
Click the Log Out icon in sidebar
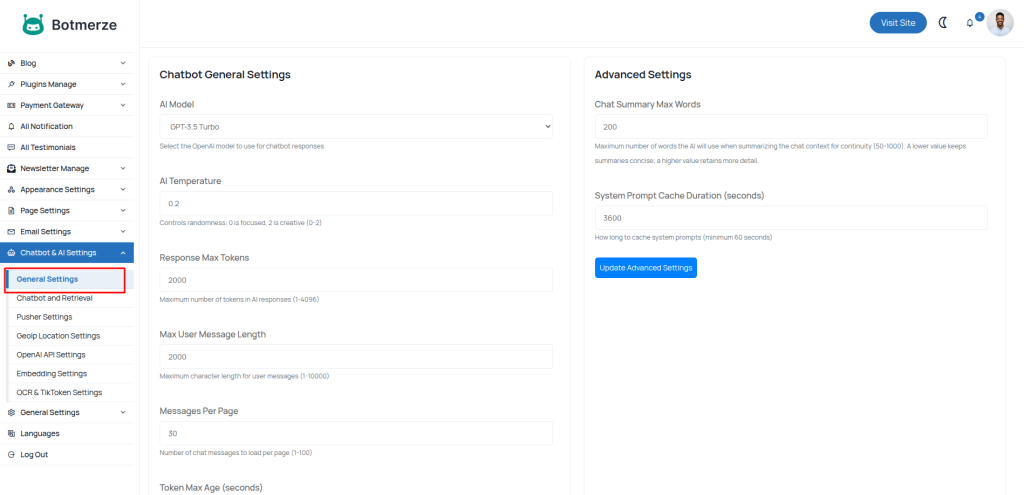coord(11,454)
